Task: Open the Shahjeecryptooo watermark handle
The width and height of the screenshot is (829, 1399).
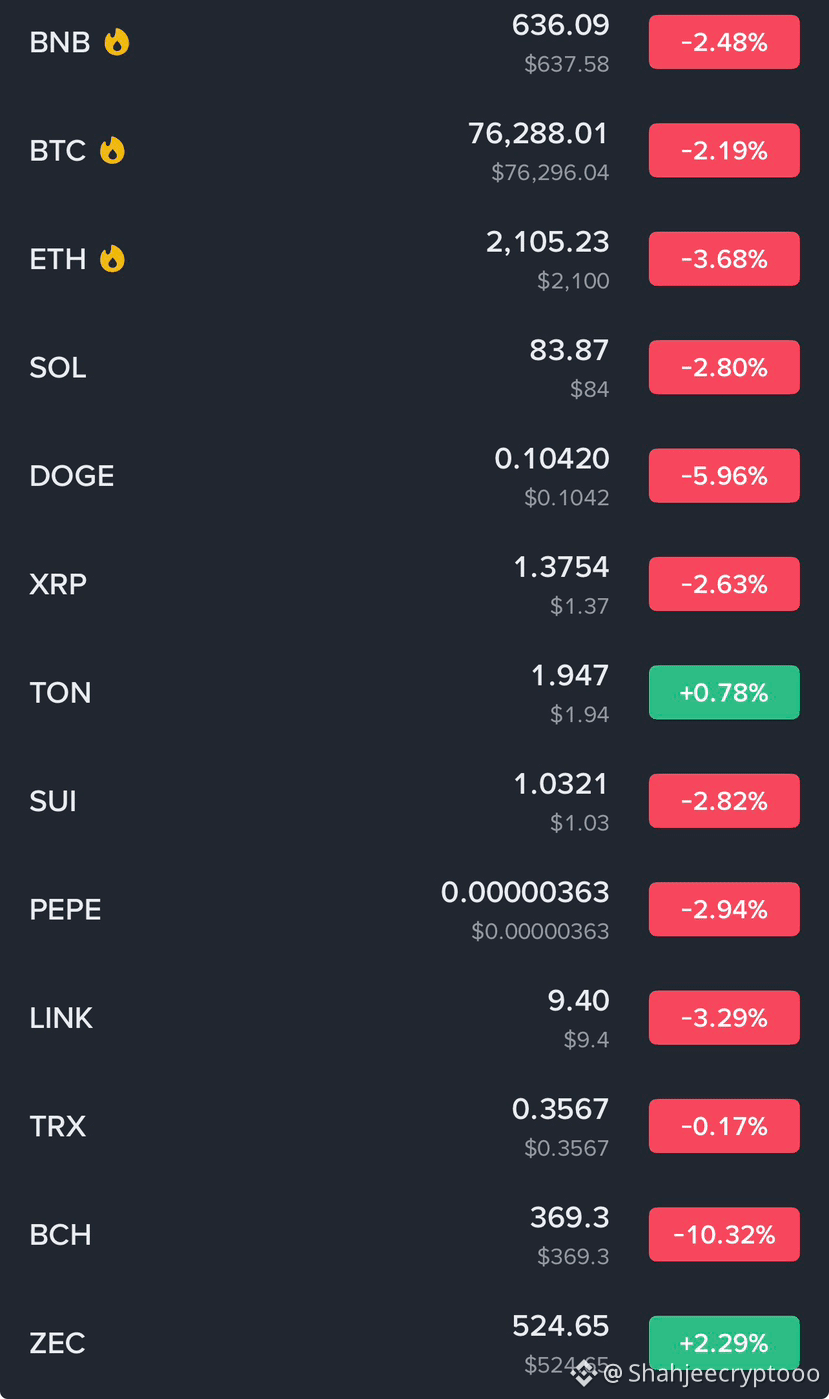Action: [711, 1374]
